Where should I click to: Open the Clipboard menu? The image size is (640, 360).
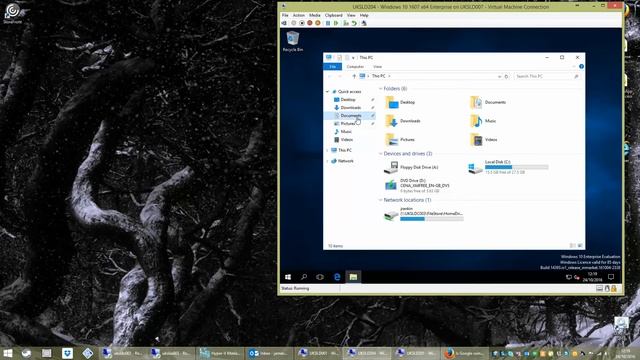click(x=333, y=15)
